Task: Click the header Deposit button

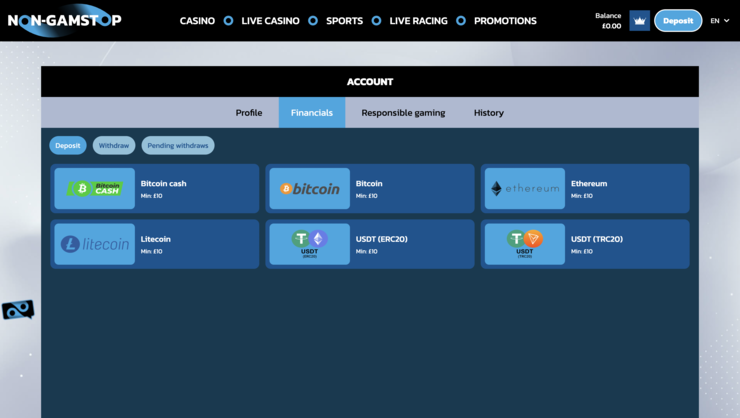Action: pyautogui.click(x=678, y=21)
